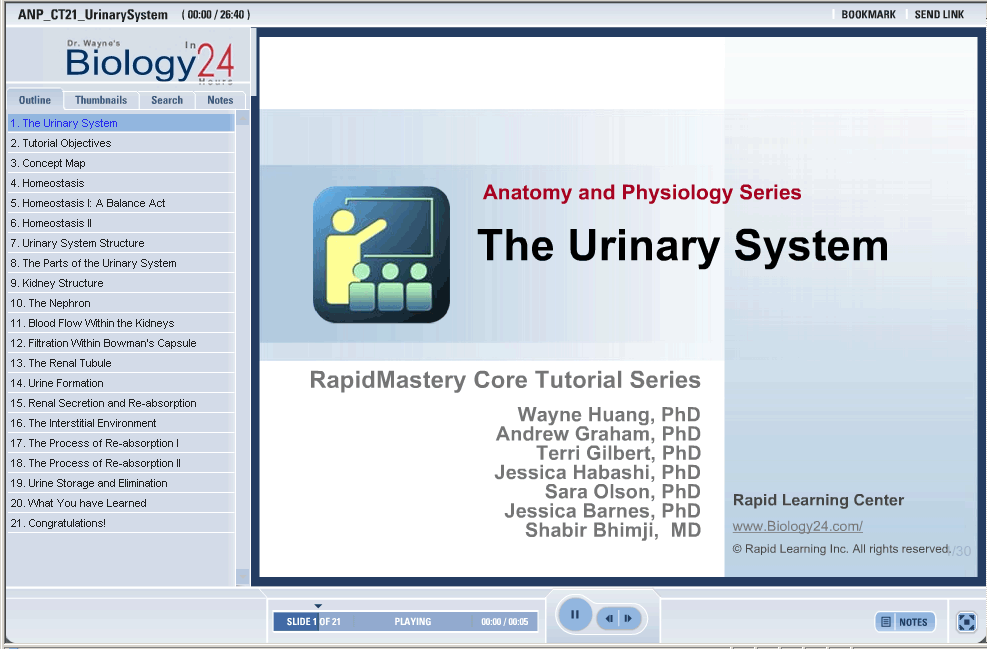
Task: Jump to 'The Nephron' slide
Action: pyautogui.click(x=59, y=303)
